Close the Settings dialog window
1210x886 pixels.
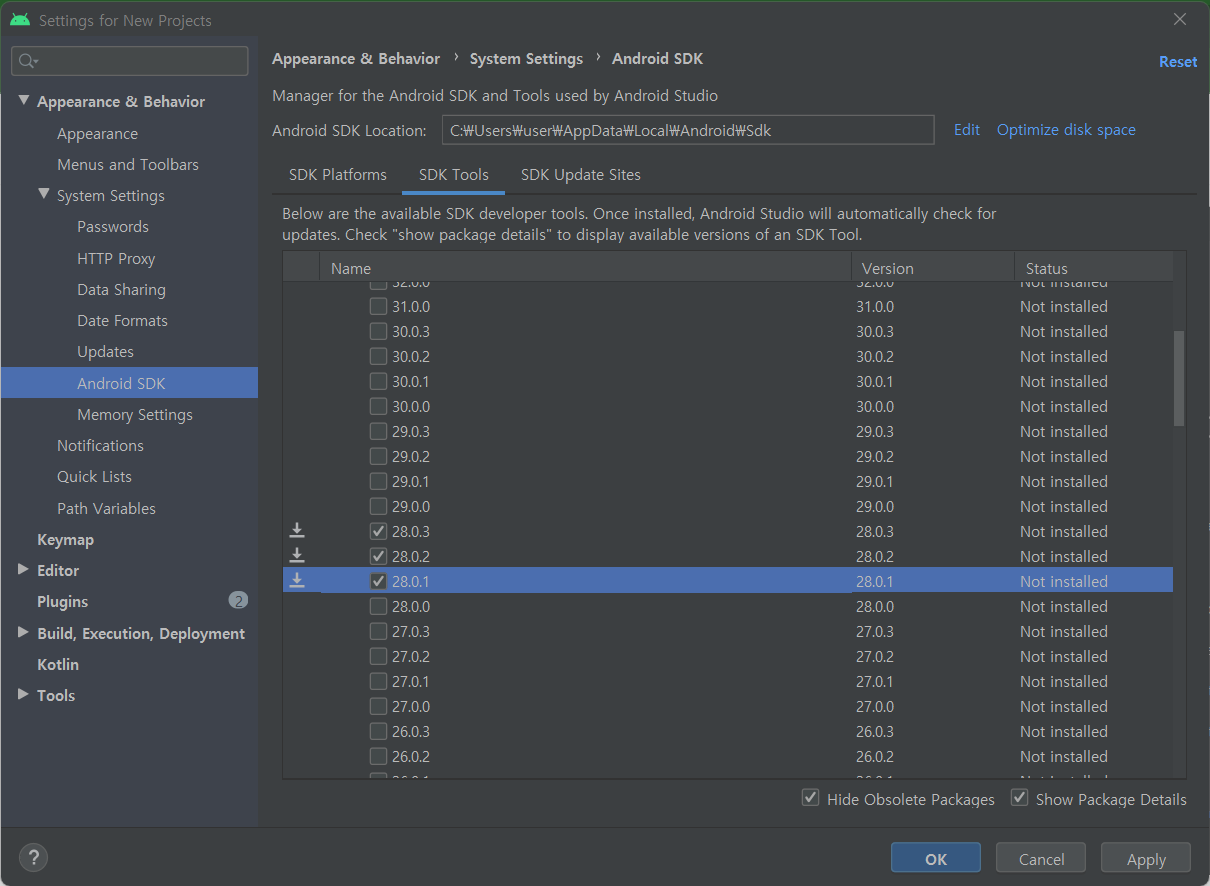click(x=1180, y=19)
